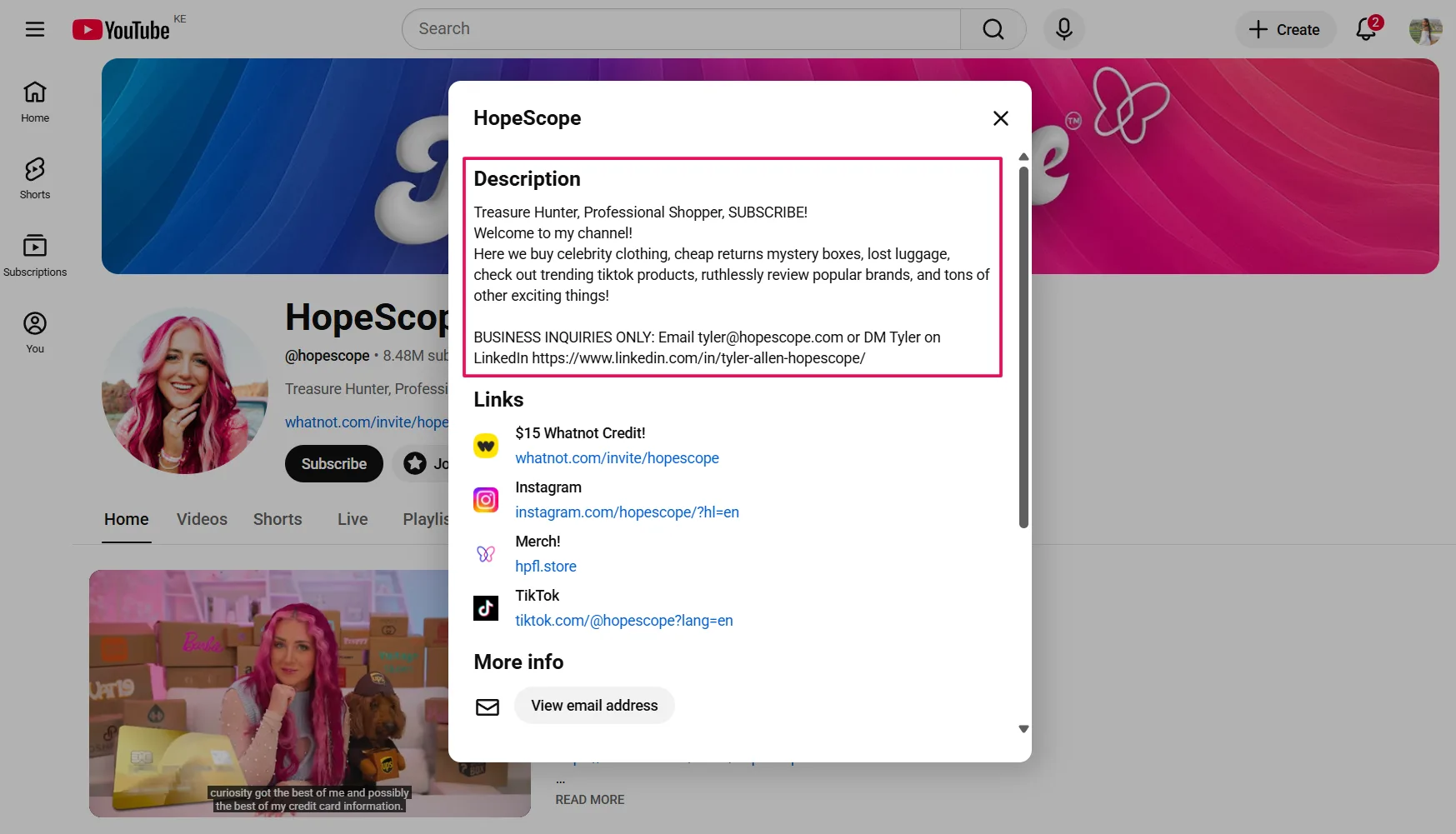
Task: Click READ MORE under video description
Action: point(590,800)
